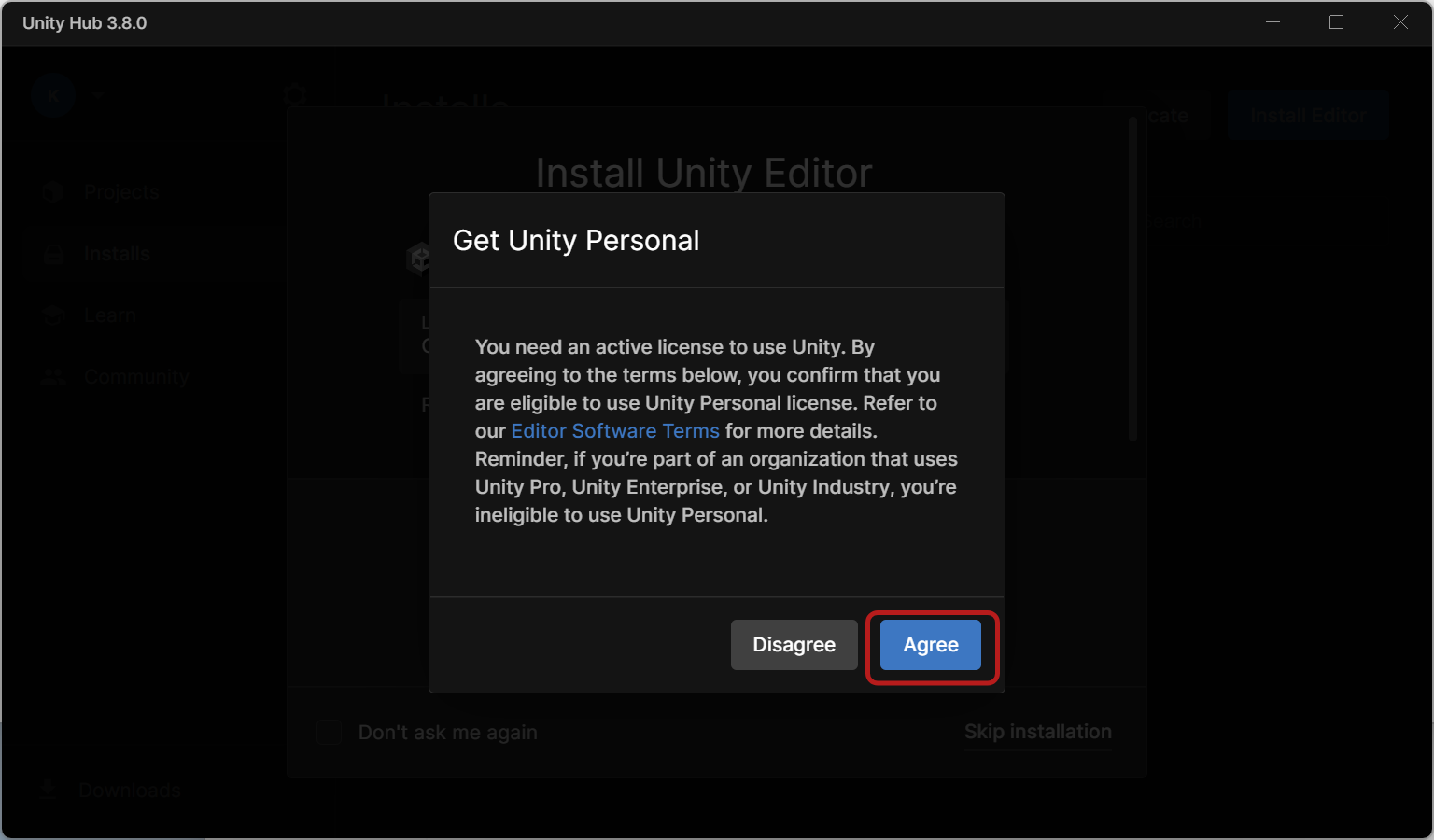The image size is (1434, 840).
Task: Click the Install Unity Editor heading
Action: pyautogui.click(x=704, y=173)
